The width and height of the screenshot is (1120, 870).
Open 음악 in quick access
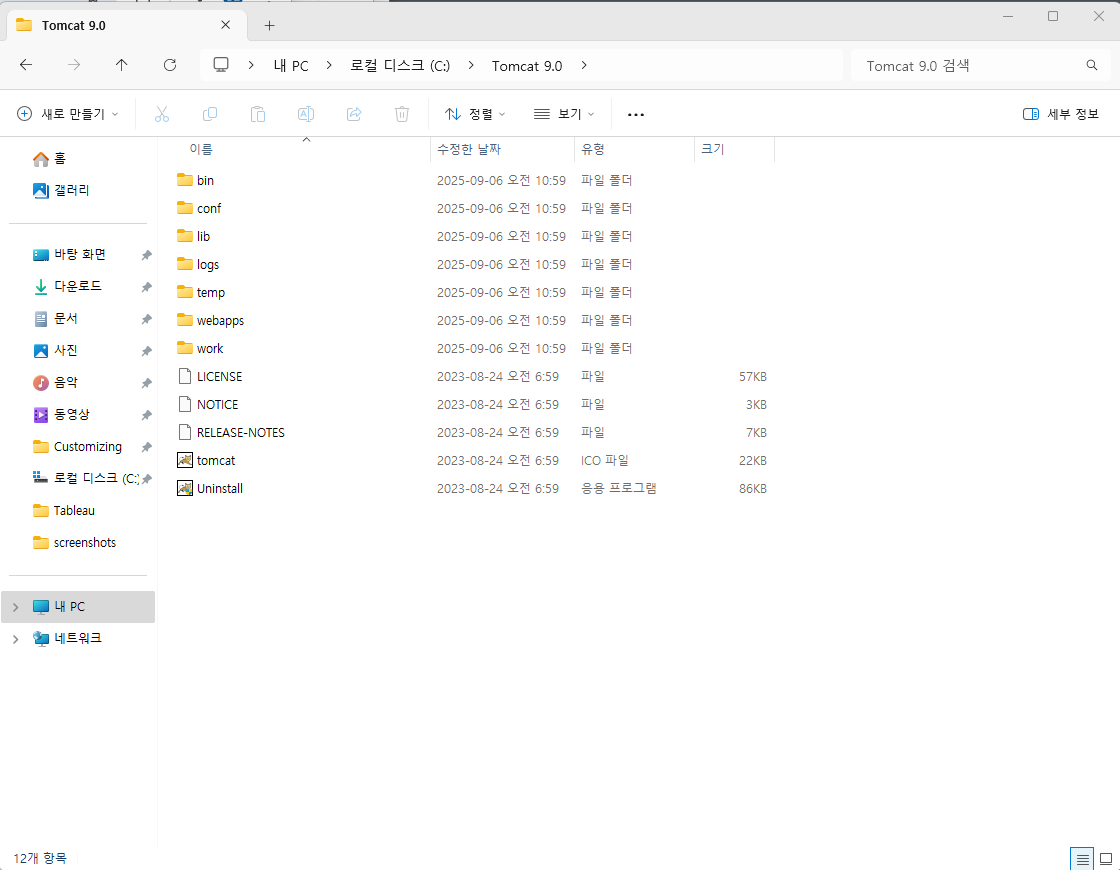coord(66,383)
